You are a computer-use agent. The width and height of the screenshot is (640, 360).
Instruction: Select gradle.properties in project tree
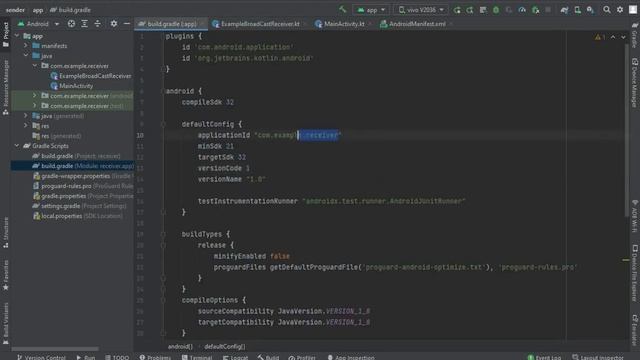click(x=82, y=196)
